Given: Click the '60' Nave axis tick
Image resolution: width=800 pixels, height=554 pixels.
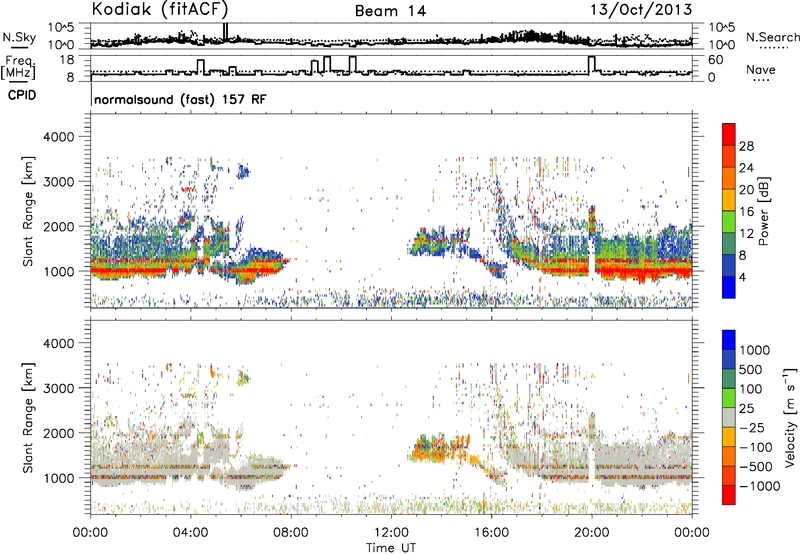Looking at the screenshot, I should click(715, 60).
